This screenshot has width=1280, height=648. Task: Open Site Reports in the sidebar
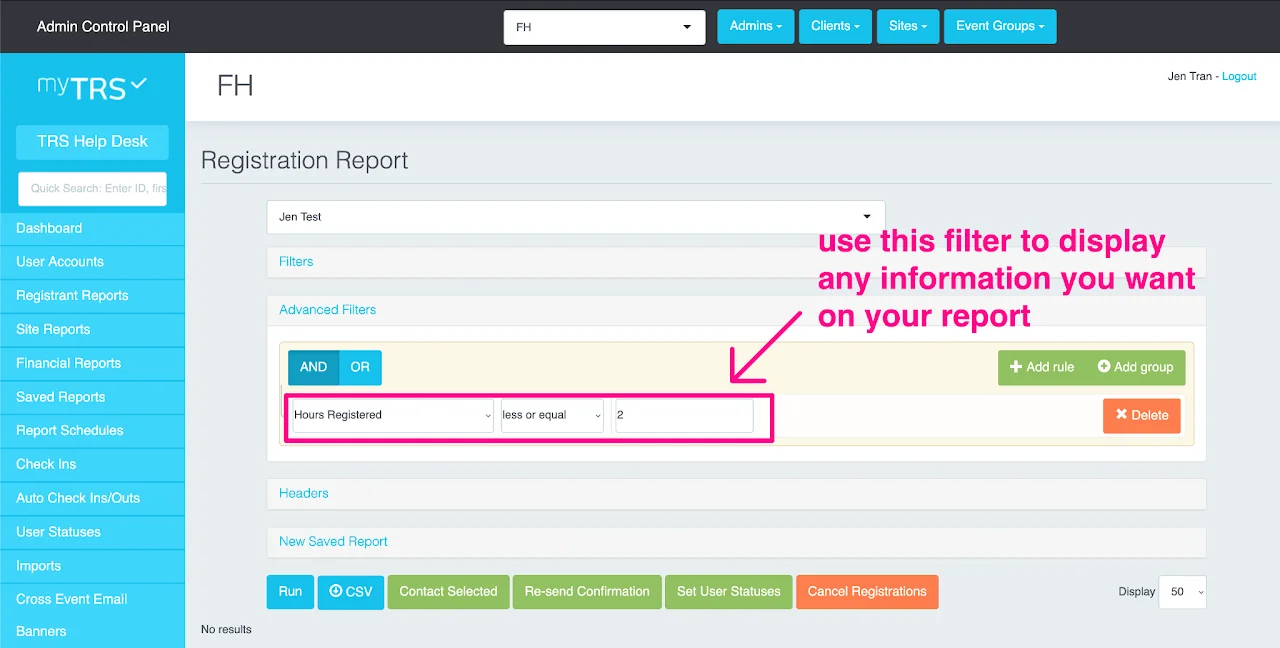tap(92, 330)
